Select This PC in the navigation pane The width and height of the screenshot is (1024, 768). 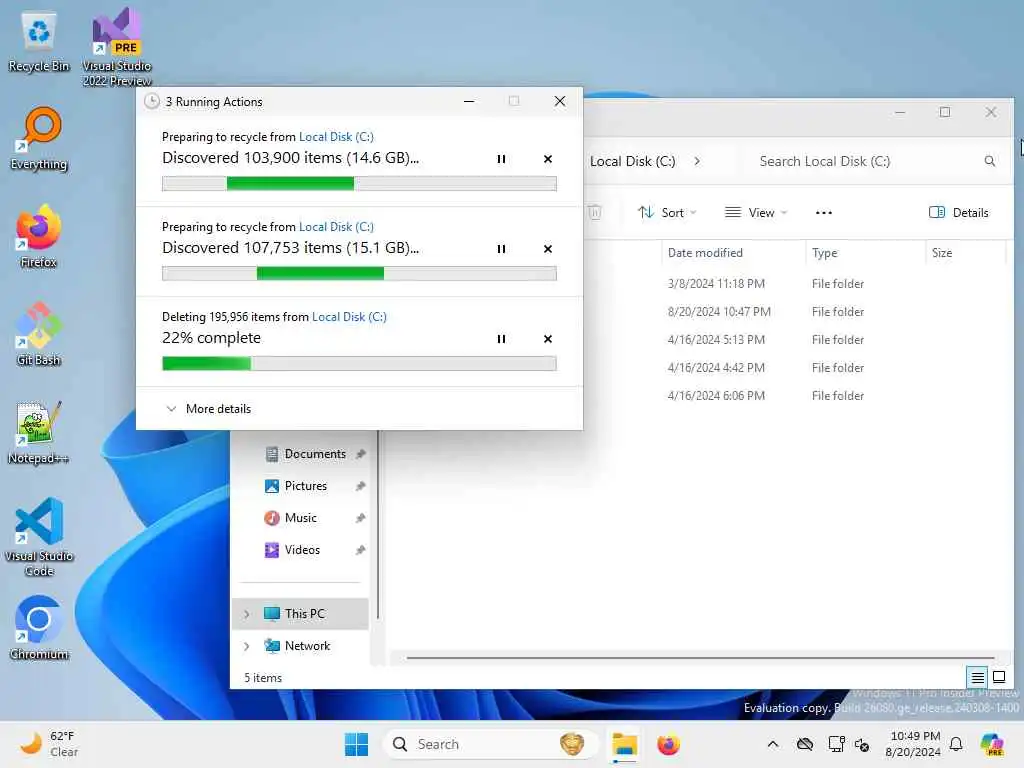tap(300, 614)
